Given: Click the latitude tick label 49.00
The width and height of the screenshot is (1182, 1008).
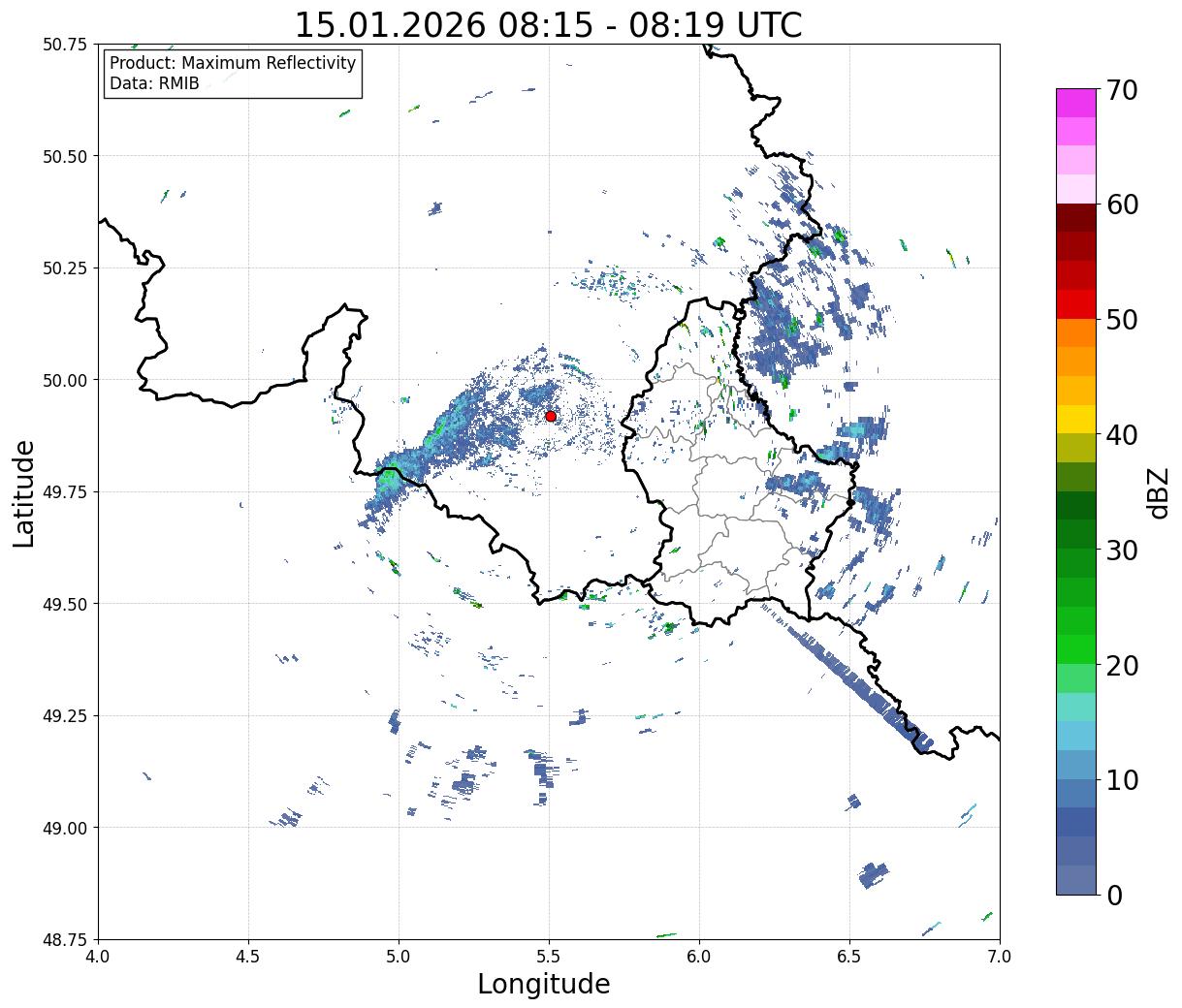Looking at the screenshot, I should point(65,828).
